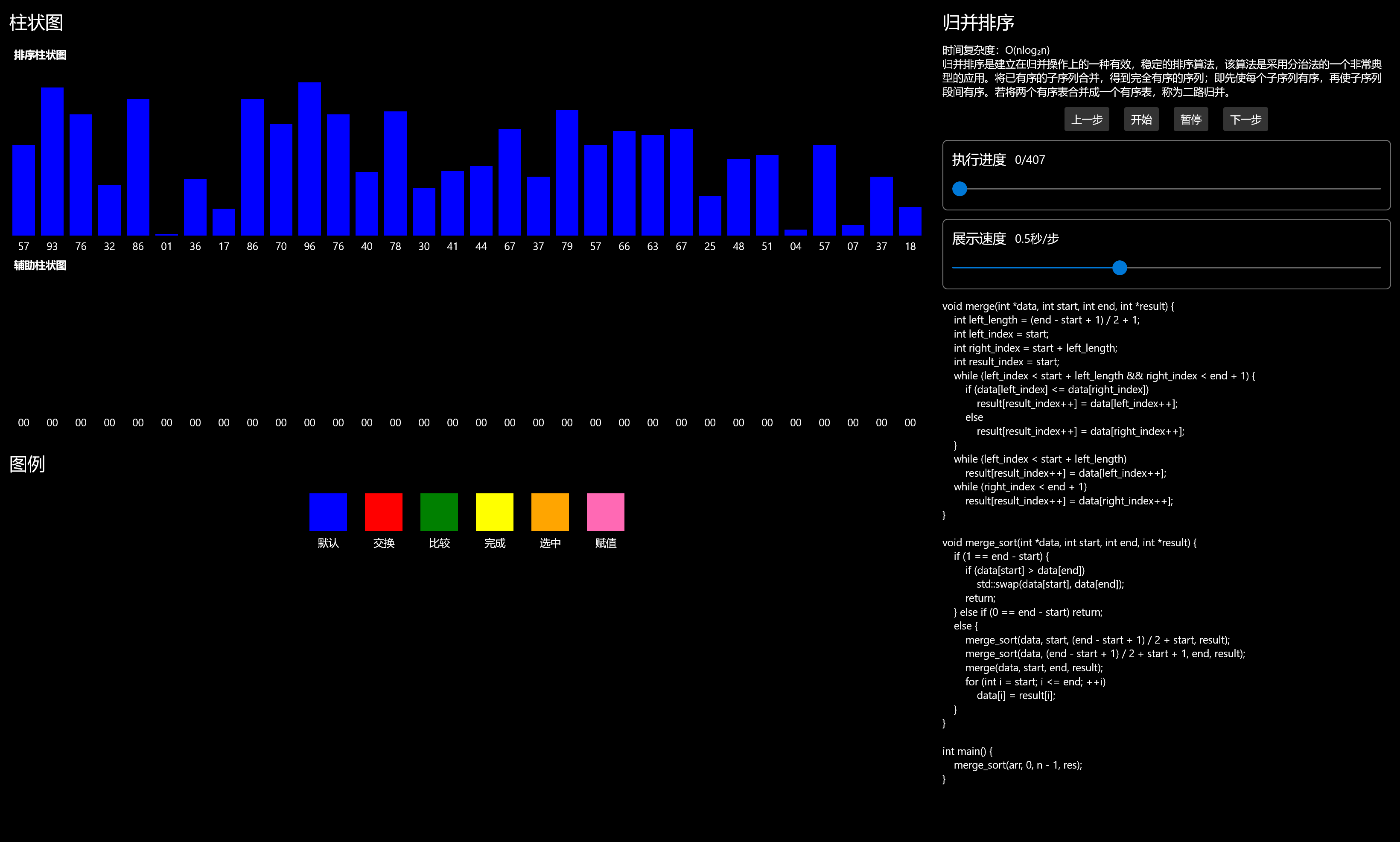Screen dimensions: 1400x842
Task: Click the 展示速度 speed slider handle
Action: [x=1120, y=268]
